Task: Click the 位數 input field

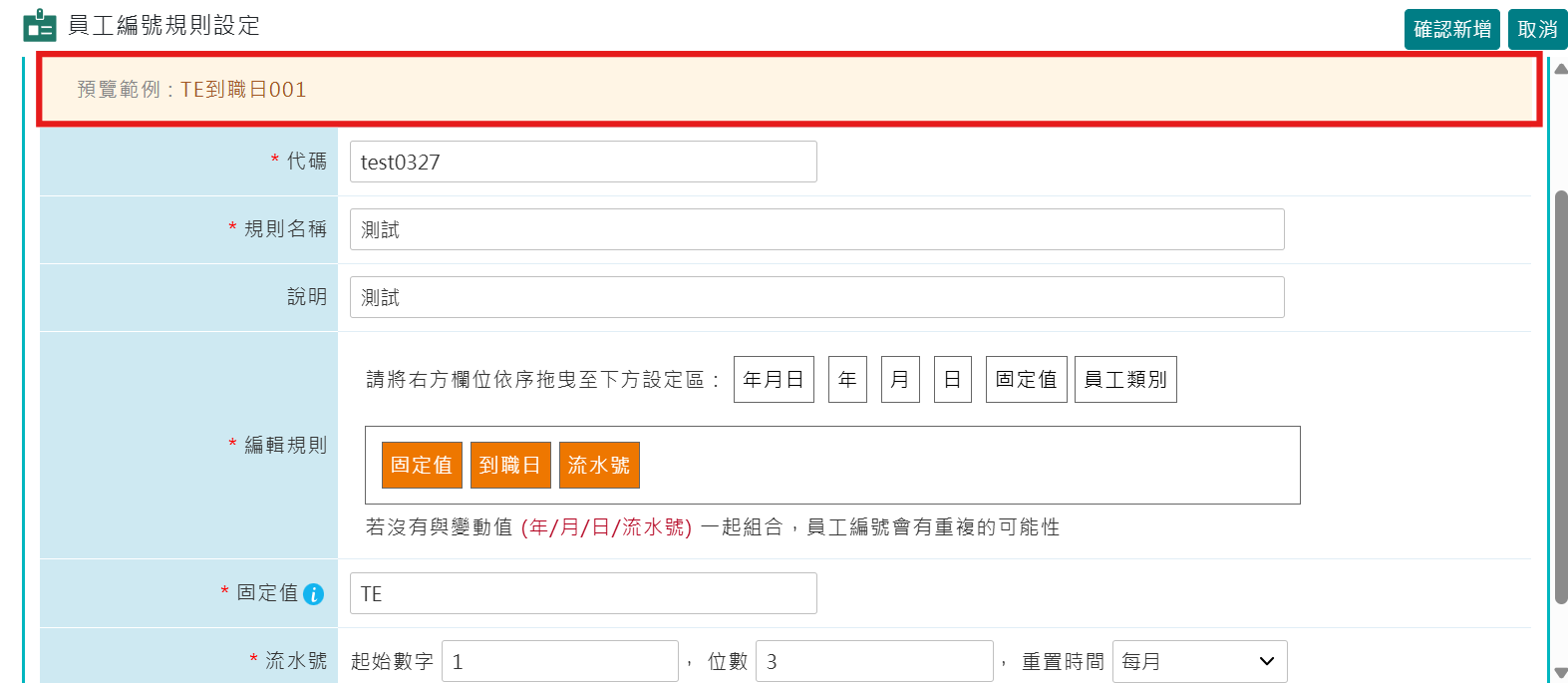Action: pyautogui.click(x=874, y=661)
